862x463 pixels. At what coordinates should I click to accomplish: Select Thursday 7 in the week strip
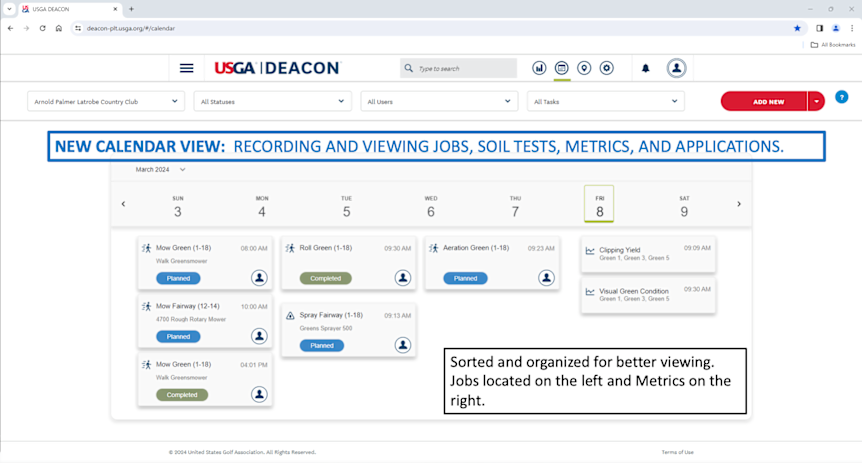point(515,207)
